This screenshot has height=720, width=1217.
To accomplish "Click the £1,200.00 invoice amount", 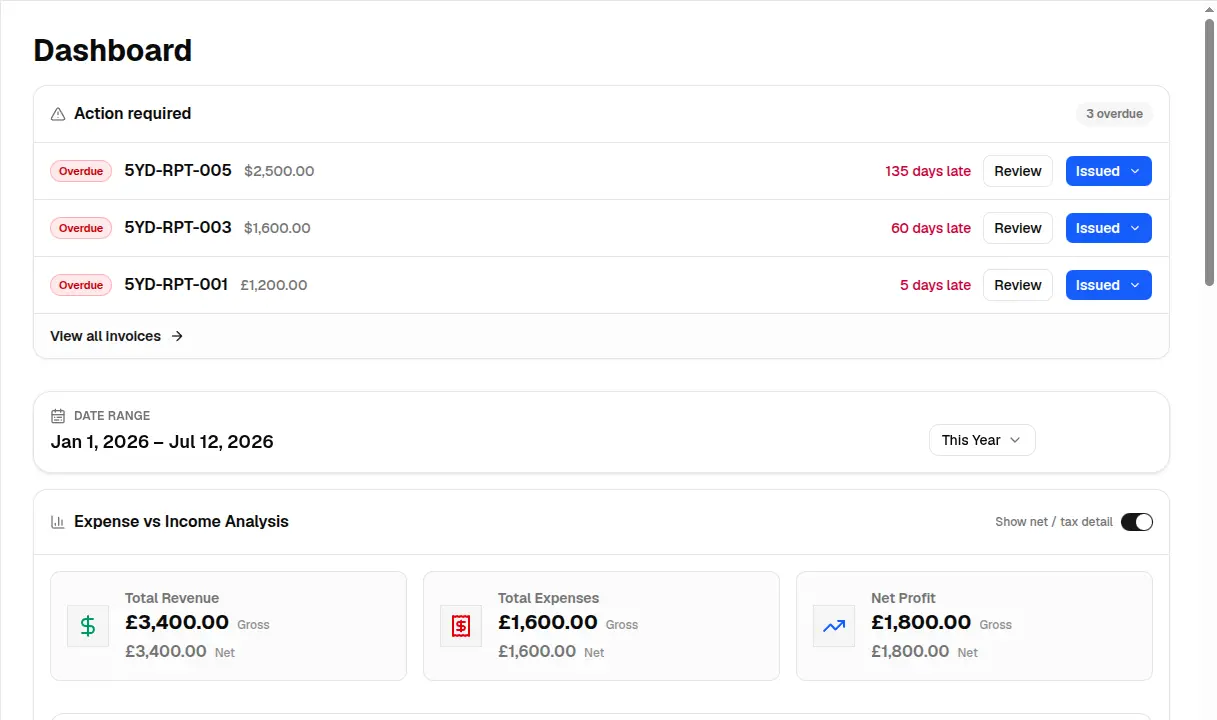I will (x=274, y=285).
